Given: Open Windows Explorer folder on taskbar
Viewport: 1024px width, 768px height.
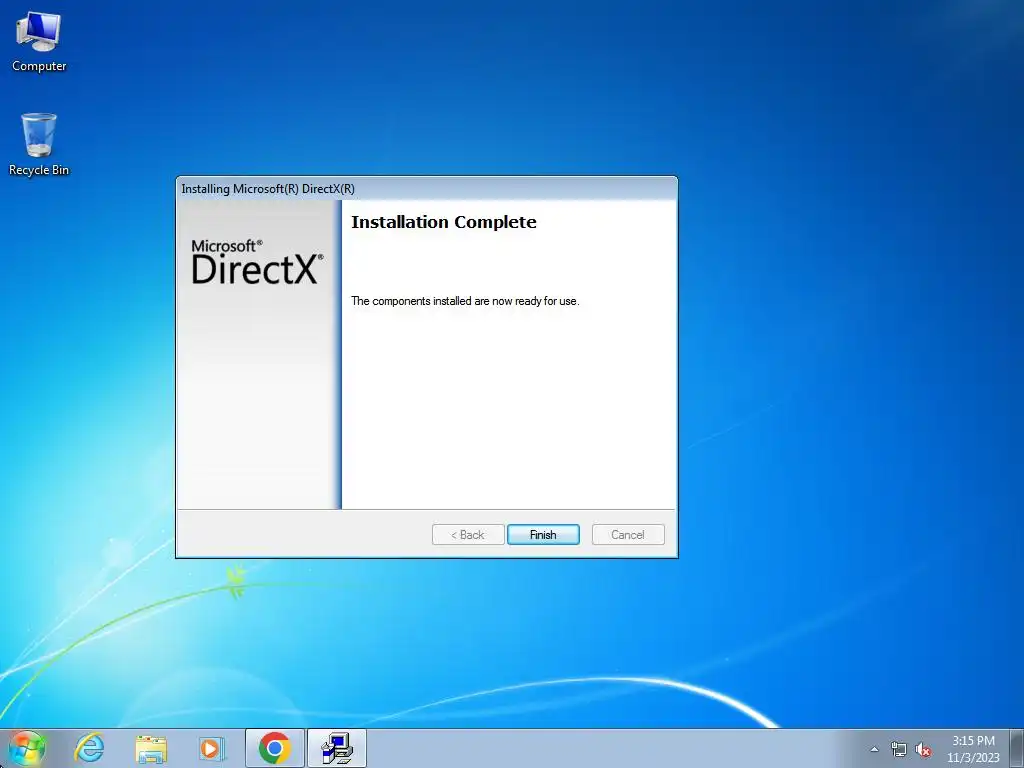Looking at the screenshot, I should (151, 748).
